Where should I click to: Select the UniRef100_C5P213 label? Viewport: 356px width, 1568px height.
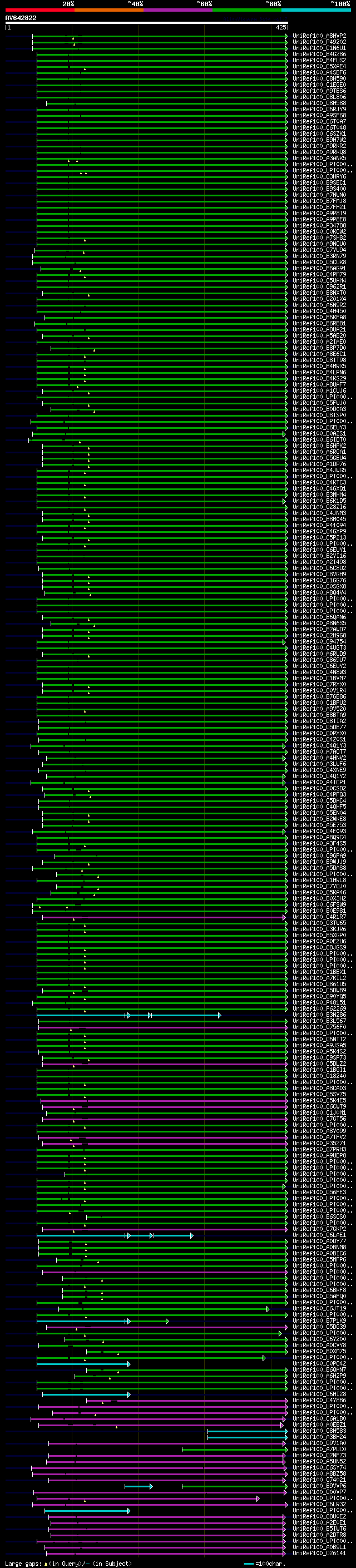pos(319,537)
